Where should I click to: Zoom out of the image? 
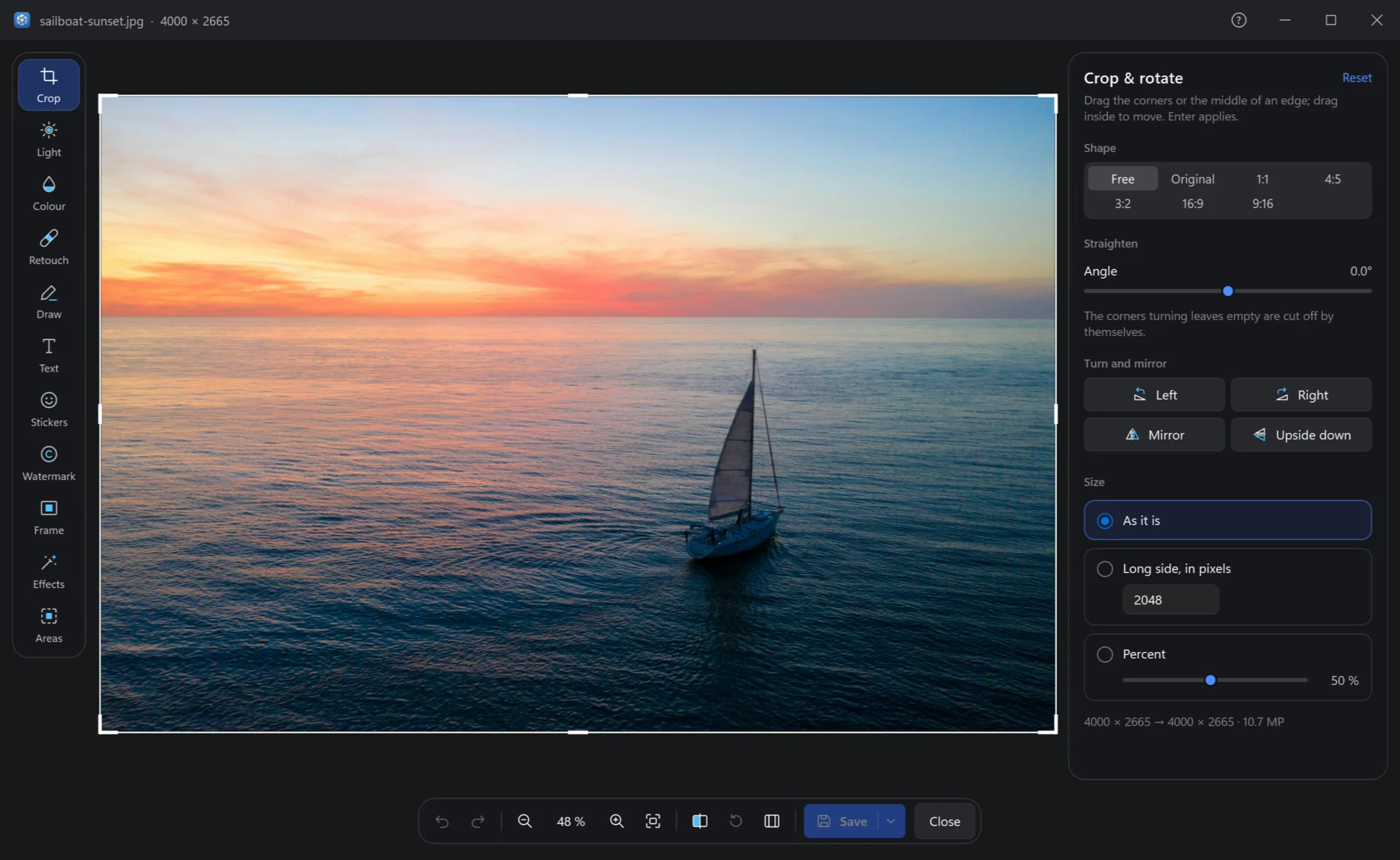point(524,821)
